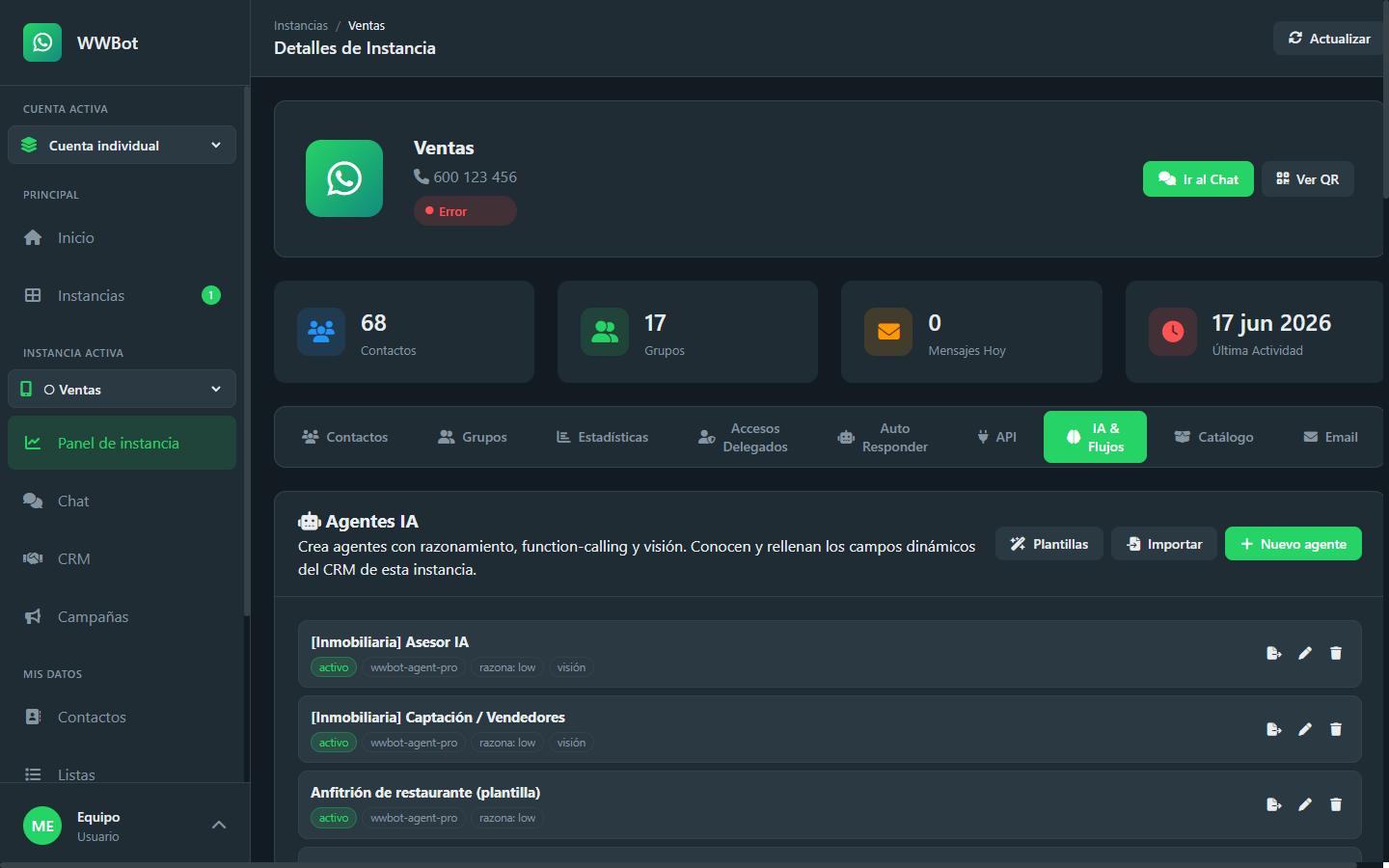
Task: Click the red Error status badge
Action: (465, 211)
